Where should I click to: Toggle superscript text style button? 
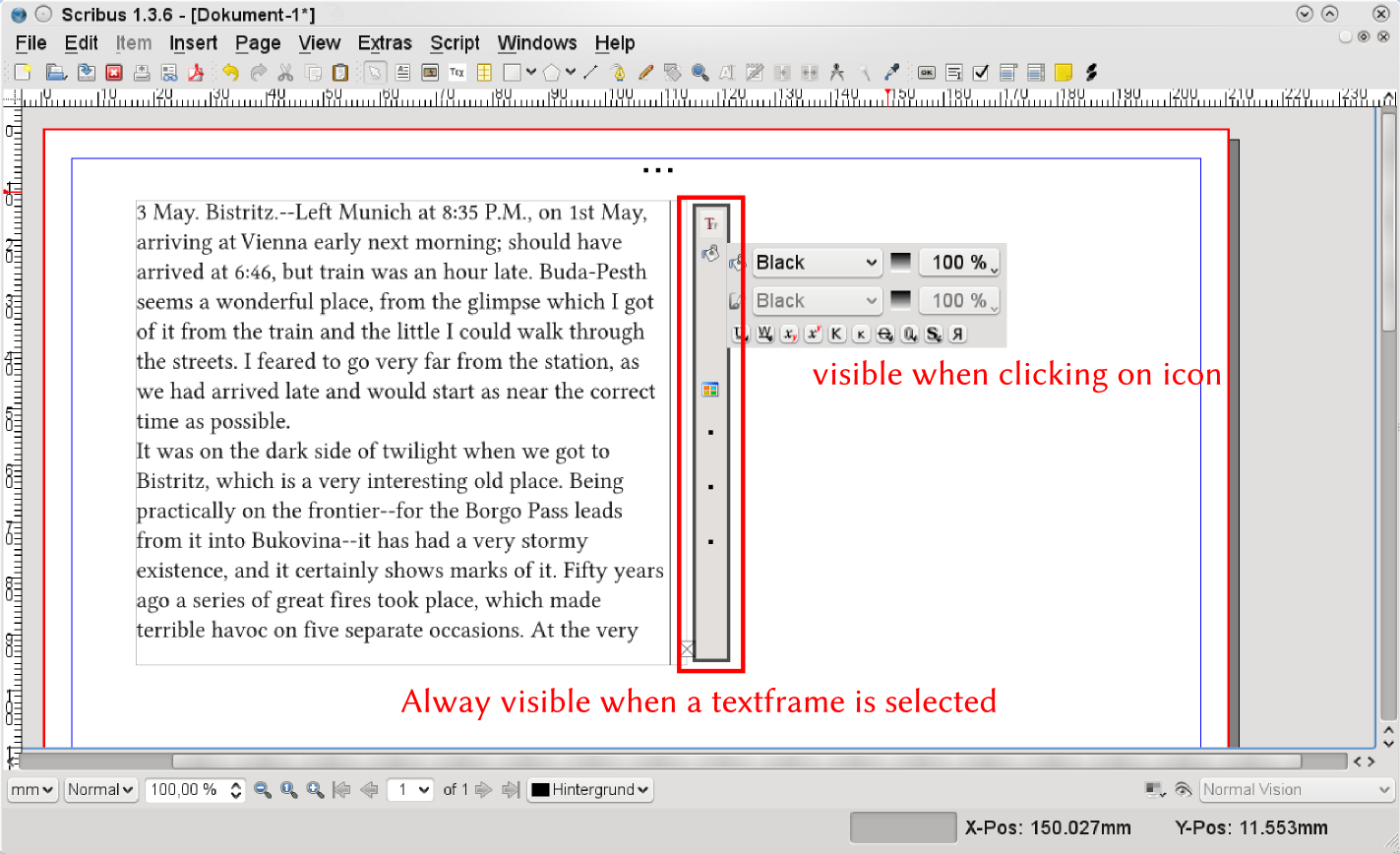coord(813,335)
